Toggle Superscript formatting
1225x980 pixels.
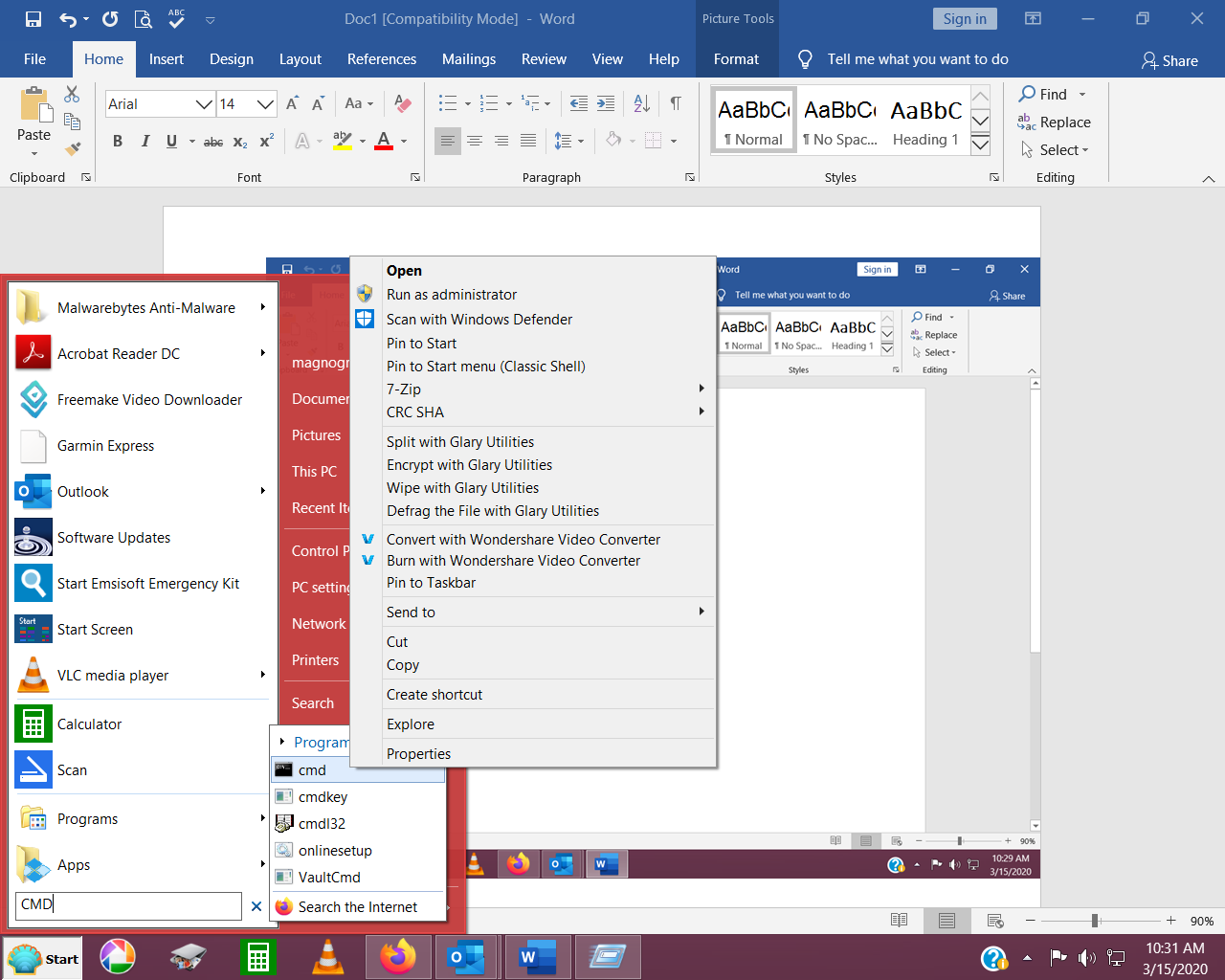[267, 142]
